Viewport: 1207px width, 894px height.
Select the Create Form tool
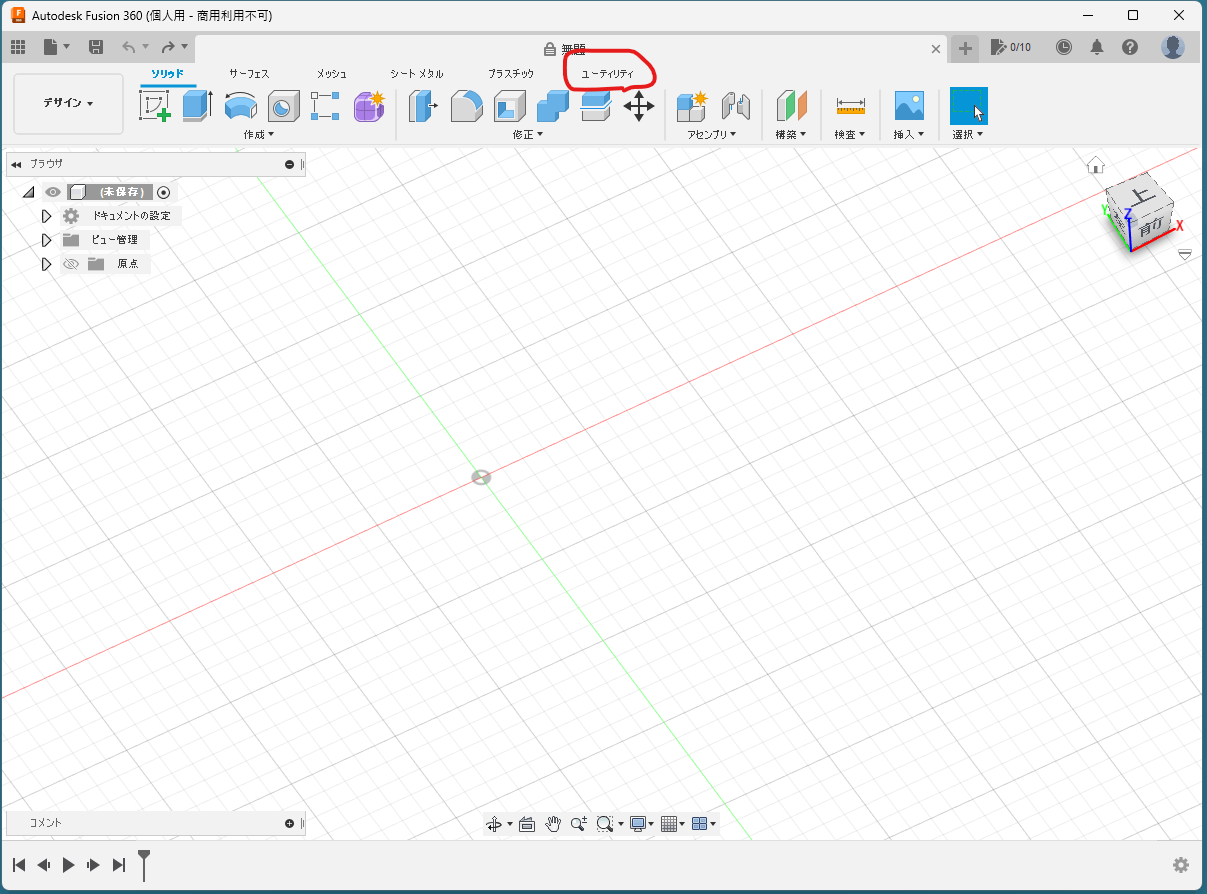pyautogui.click(x=370, y=105)
